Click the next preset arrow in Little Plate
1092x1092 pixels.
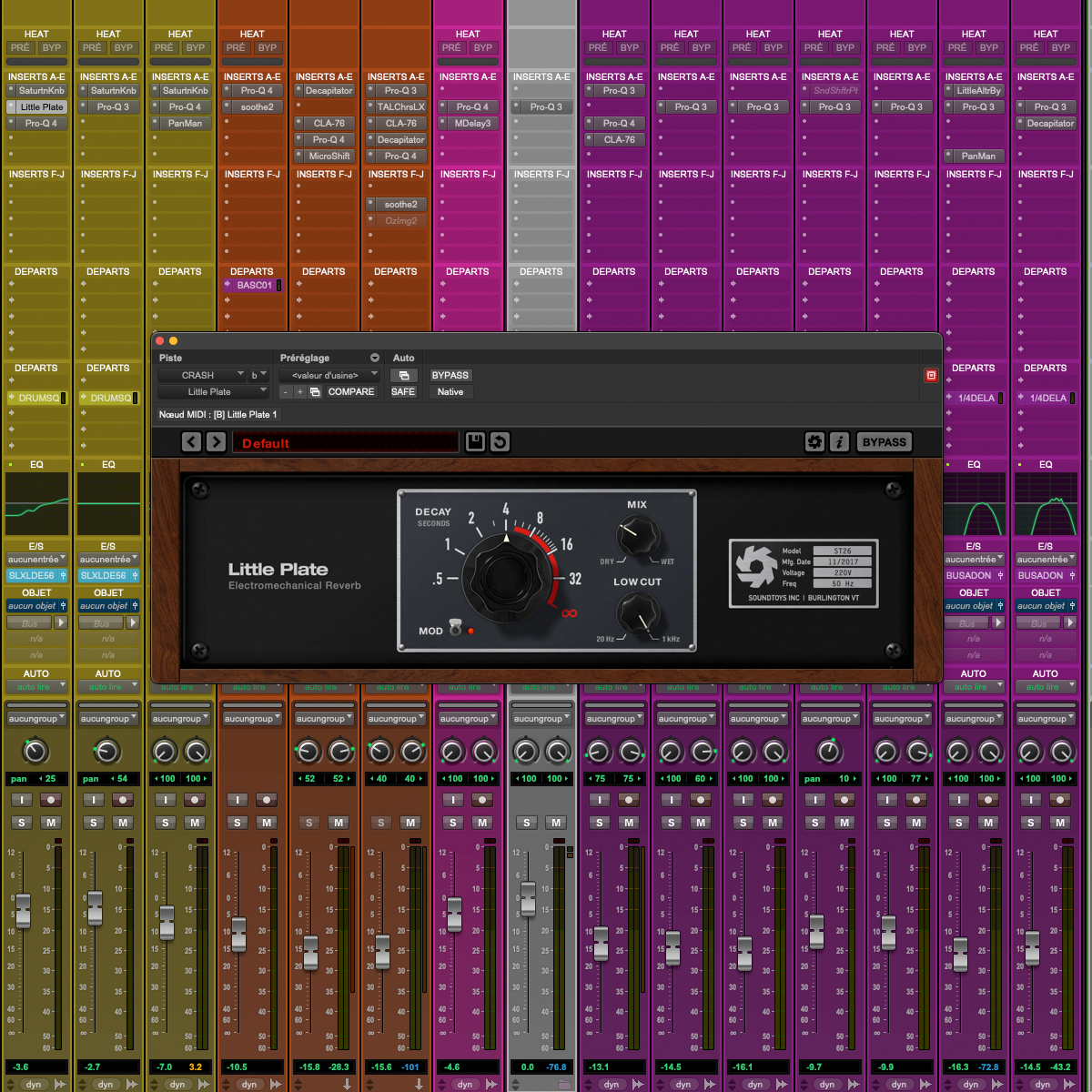point(216,442)
